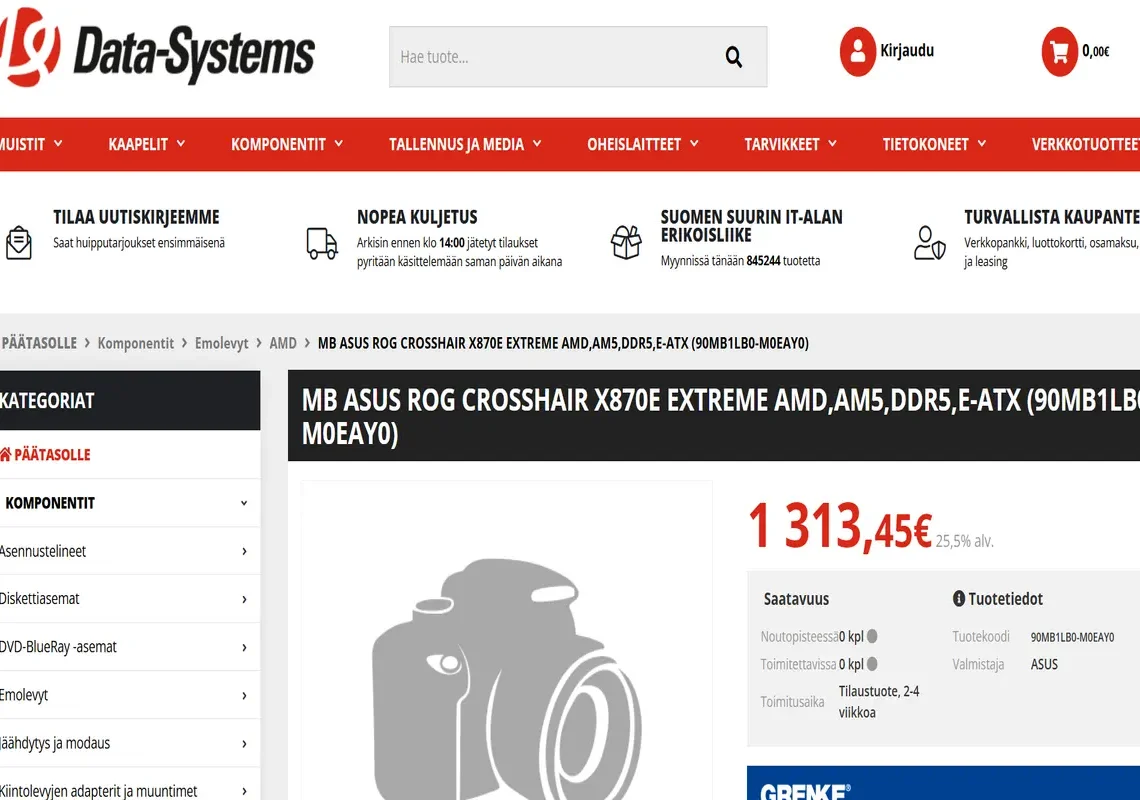Screen dimensions: 1140x800
Task: Expand the Jäähdytys ja modaus arrow
Action: coord(244,743)
